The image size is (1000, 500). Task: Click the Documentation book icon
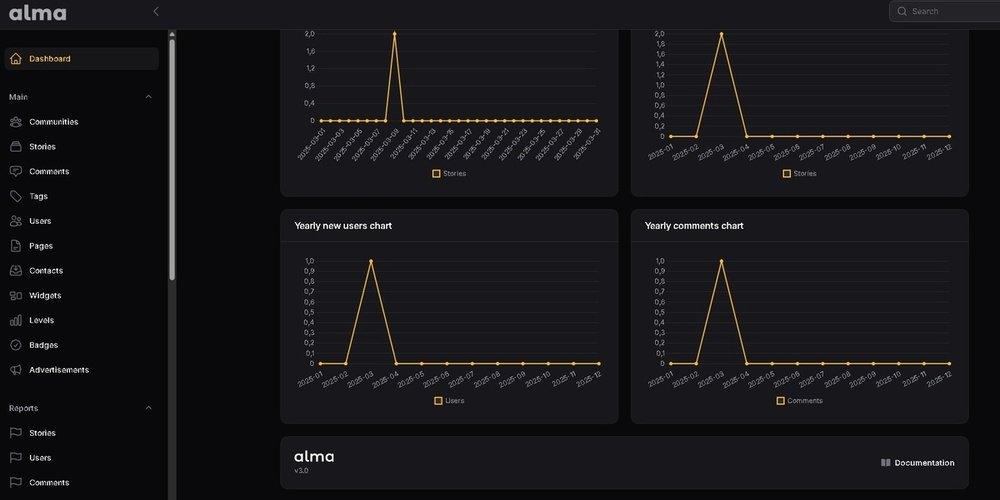pos(885,463)
